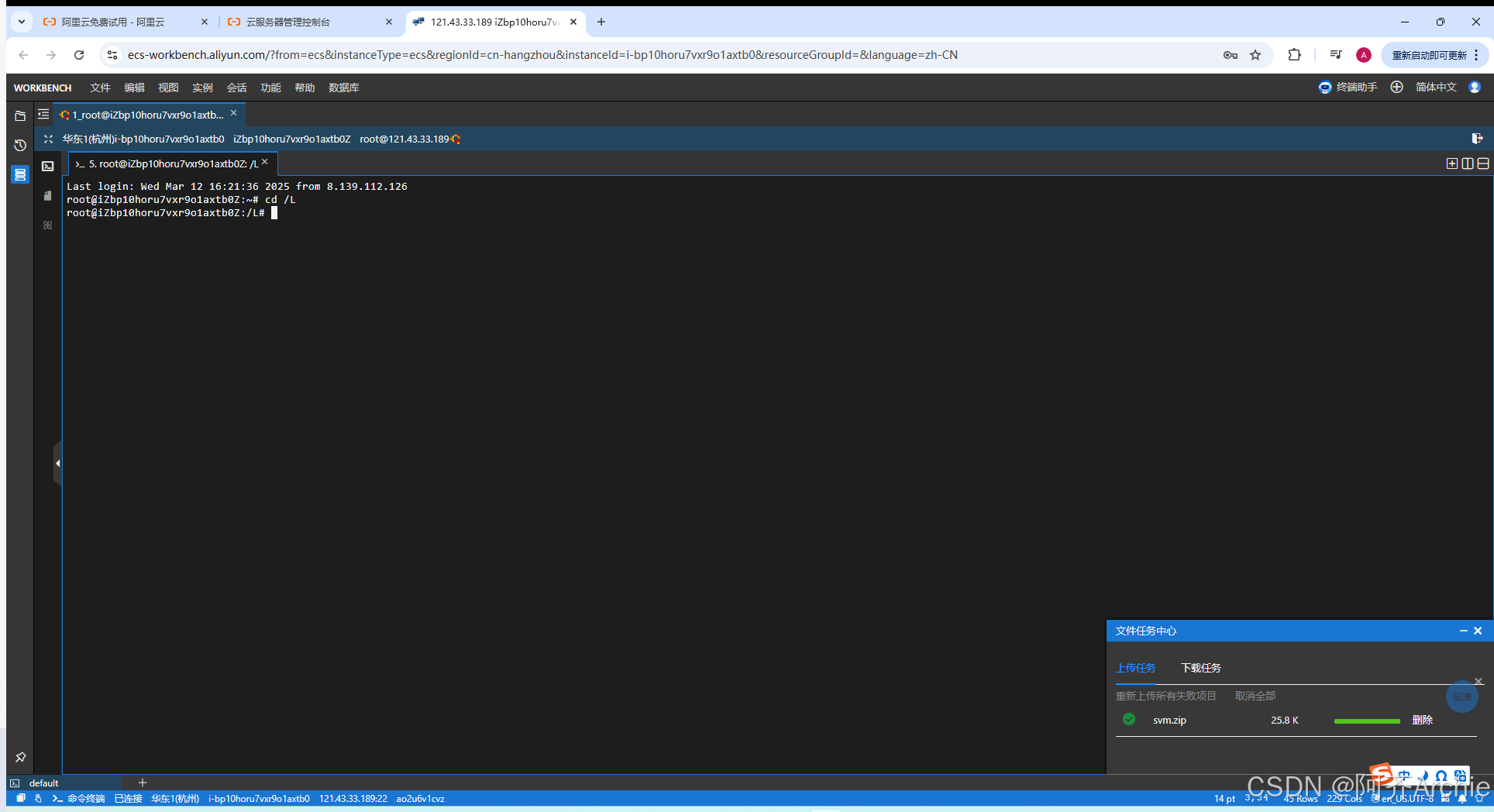
Task: Open the 会话 menu
Action: coord(236,88)
